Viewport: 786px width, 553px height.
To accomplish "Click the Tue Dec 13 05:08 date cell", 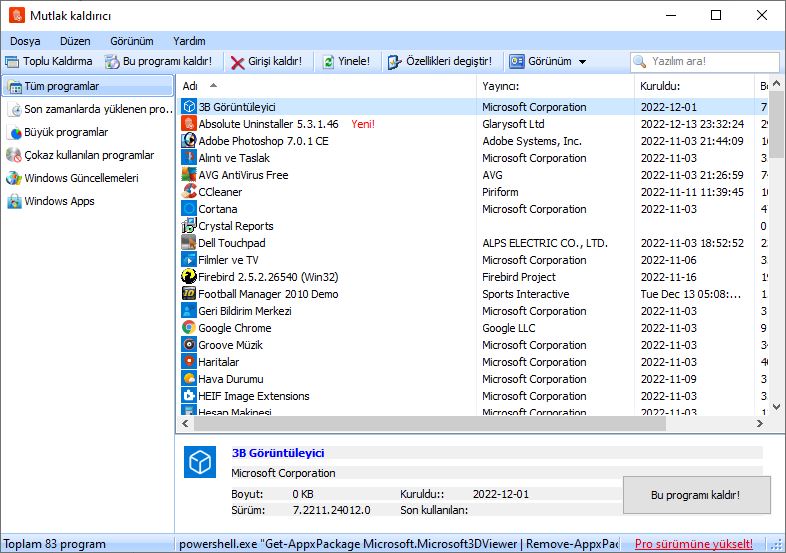I will click(x=691, y=294).
